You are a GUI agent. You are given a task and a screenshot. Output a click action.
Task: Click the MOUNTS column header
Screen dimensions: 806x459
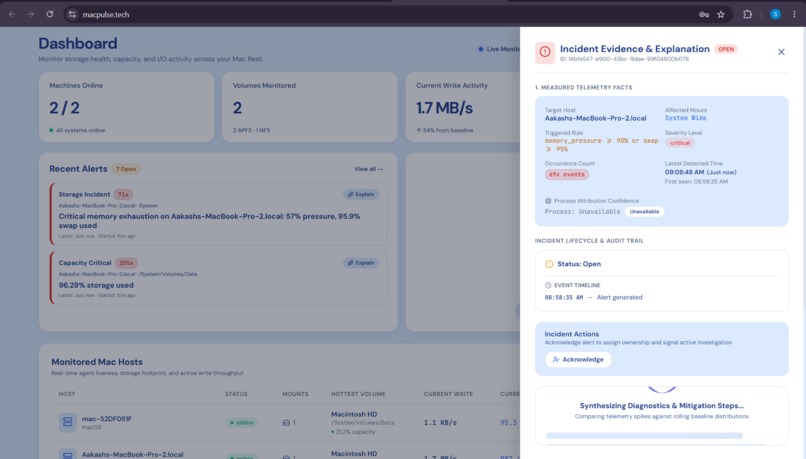[x=296, y=394]
